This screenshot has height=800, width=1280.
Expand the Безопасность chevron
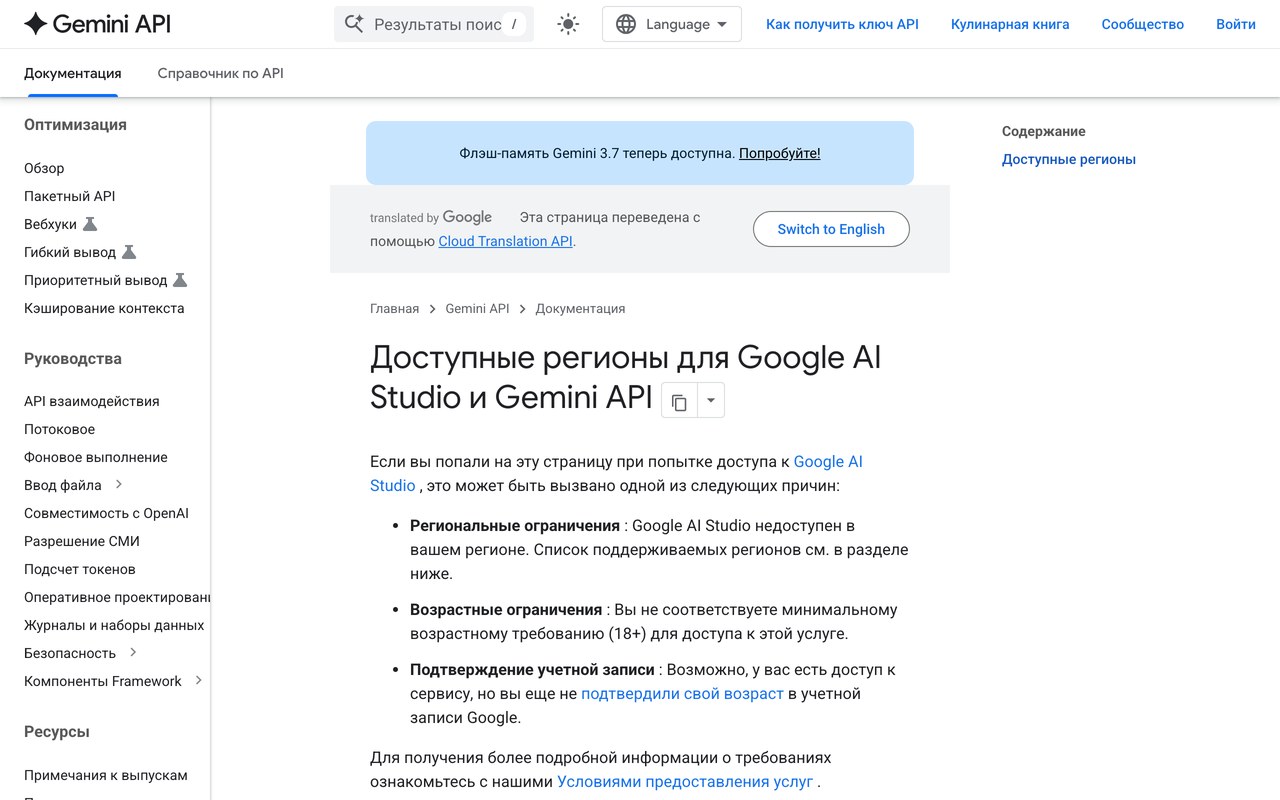point(133,652)
